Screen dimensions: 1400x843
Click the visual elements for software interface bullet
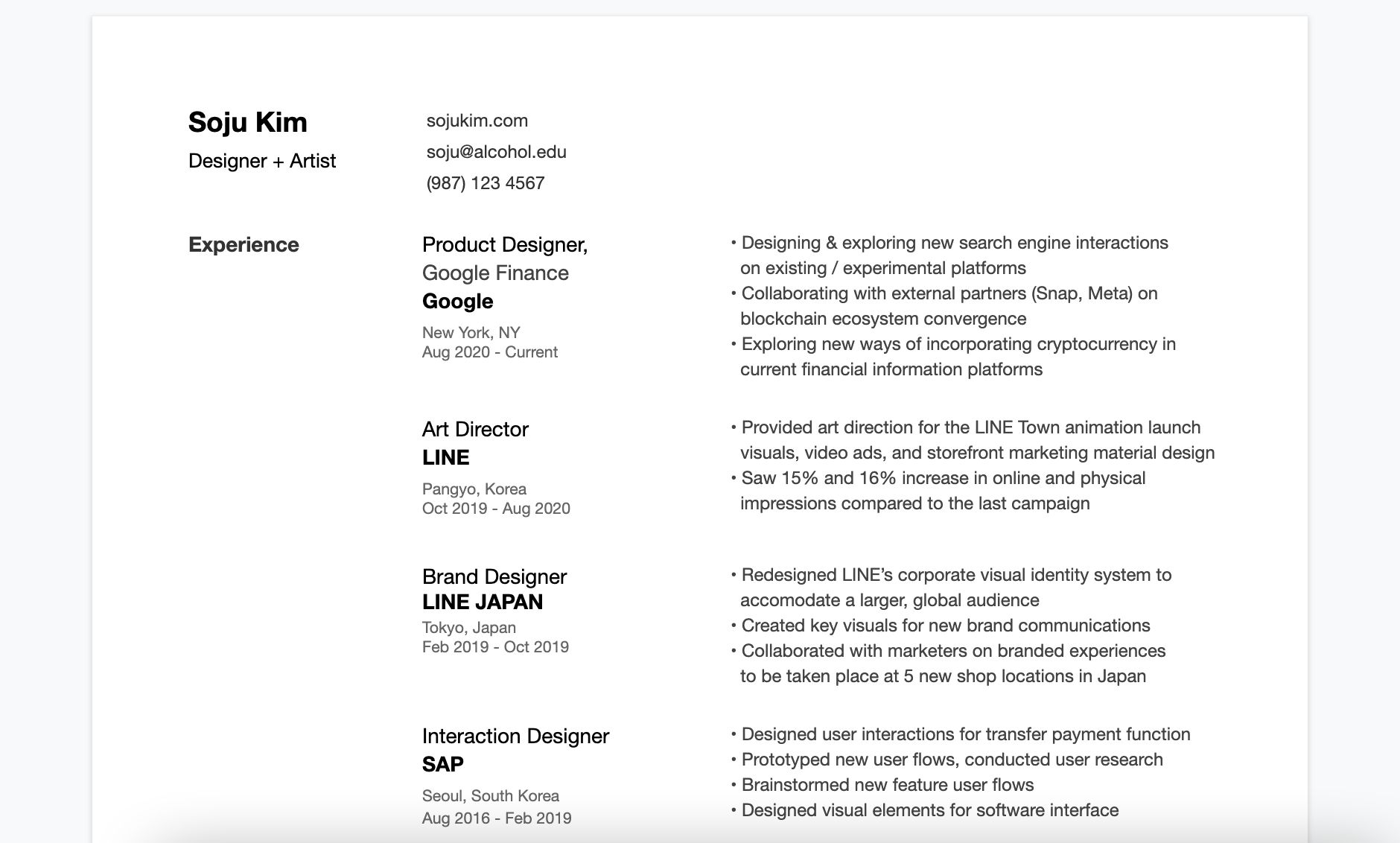[925, 810]
